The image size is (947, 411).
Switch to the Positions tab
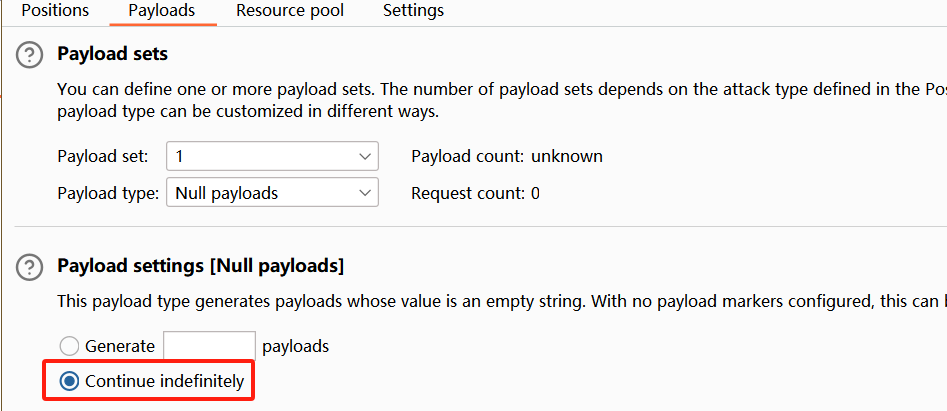[55, 11]
